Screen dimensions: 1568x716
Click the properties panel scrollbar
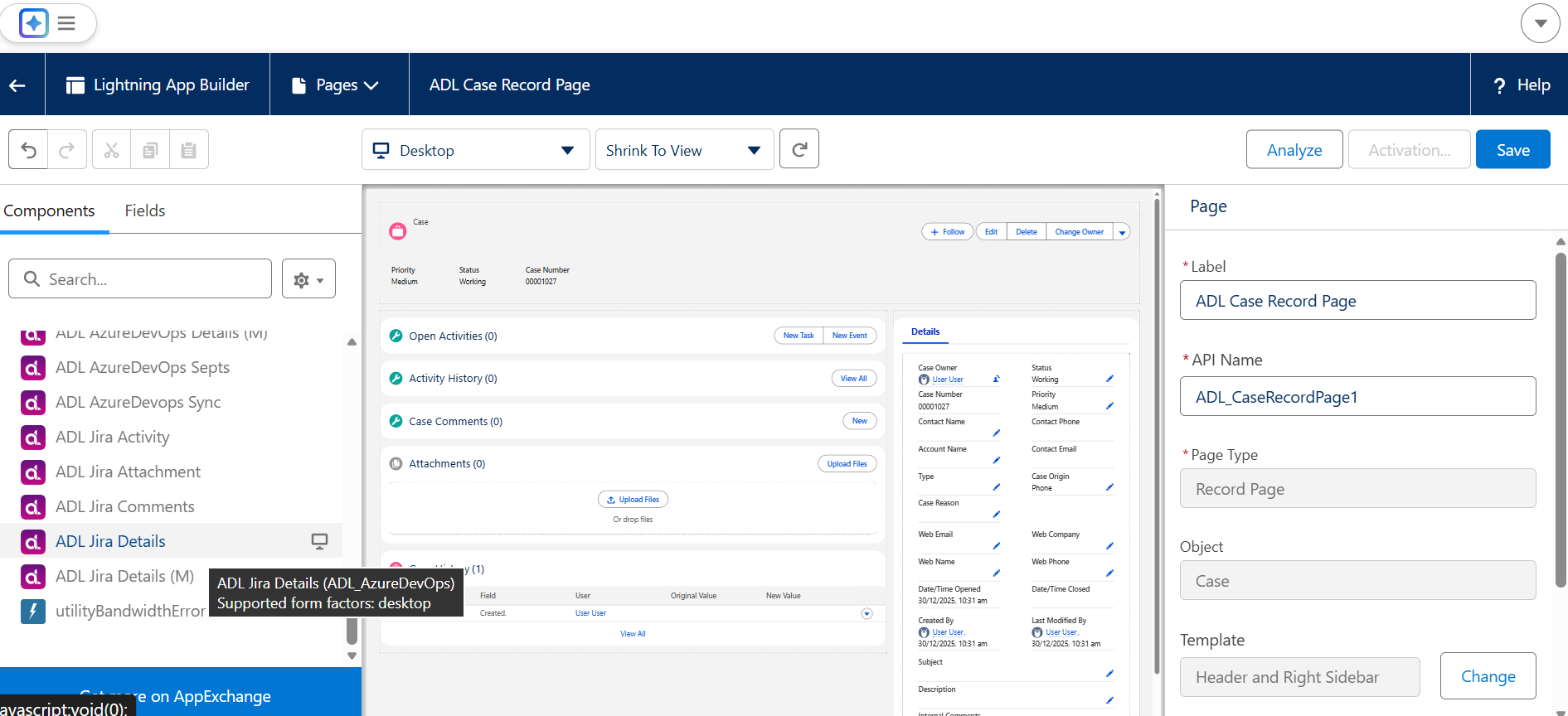[x=1561, y=421]
